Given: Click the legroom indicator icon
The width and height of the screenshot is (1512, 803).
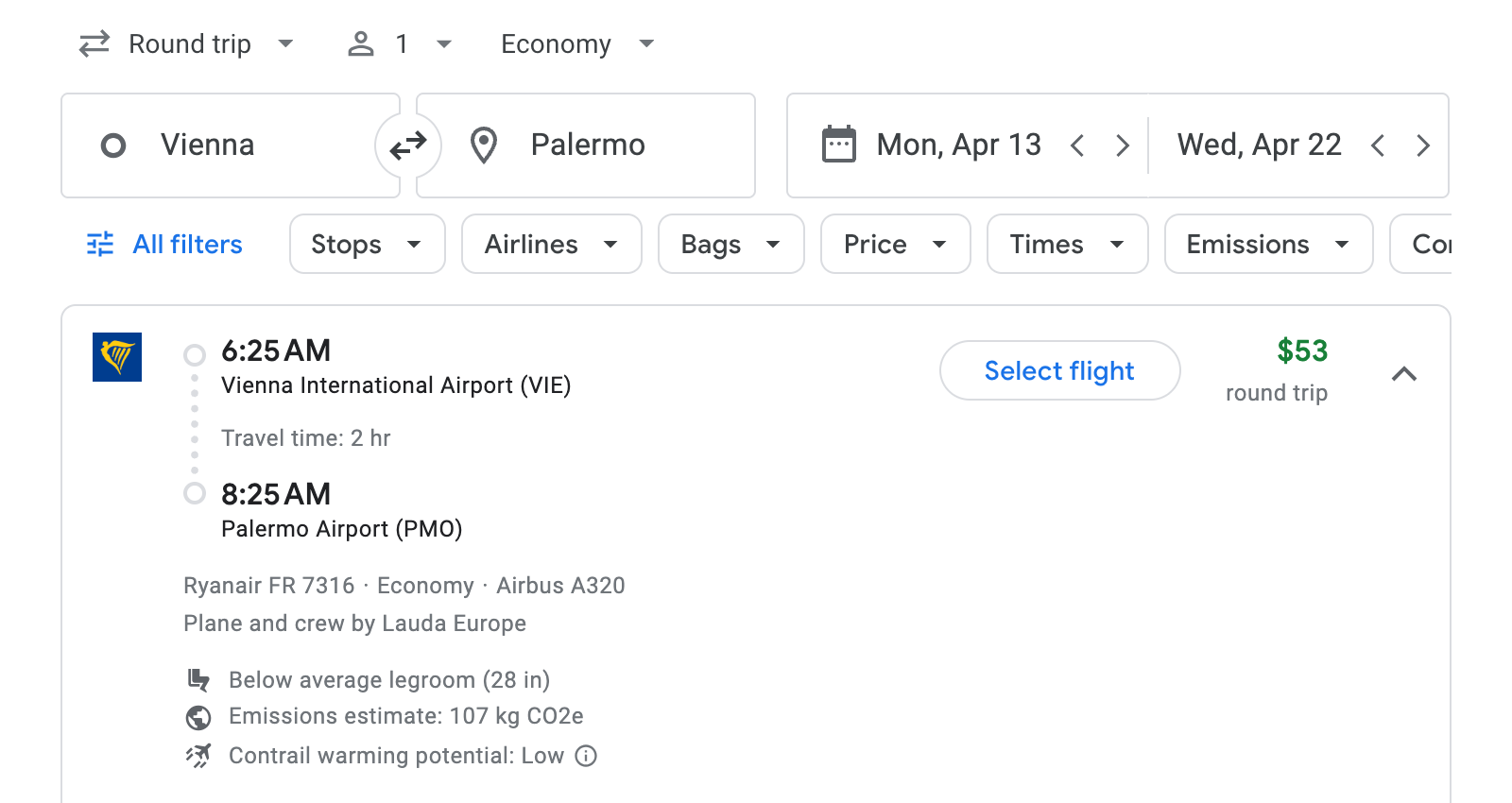Looking at the screenshot, I should pos(198,679).
